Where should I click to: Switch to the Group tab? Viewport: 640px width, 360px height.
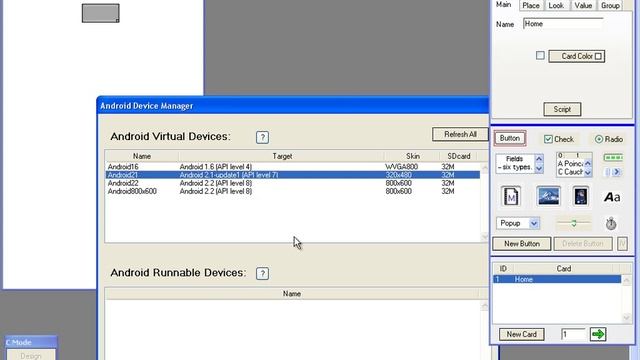(x=610, y=5)
